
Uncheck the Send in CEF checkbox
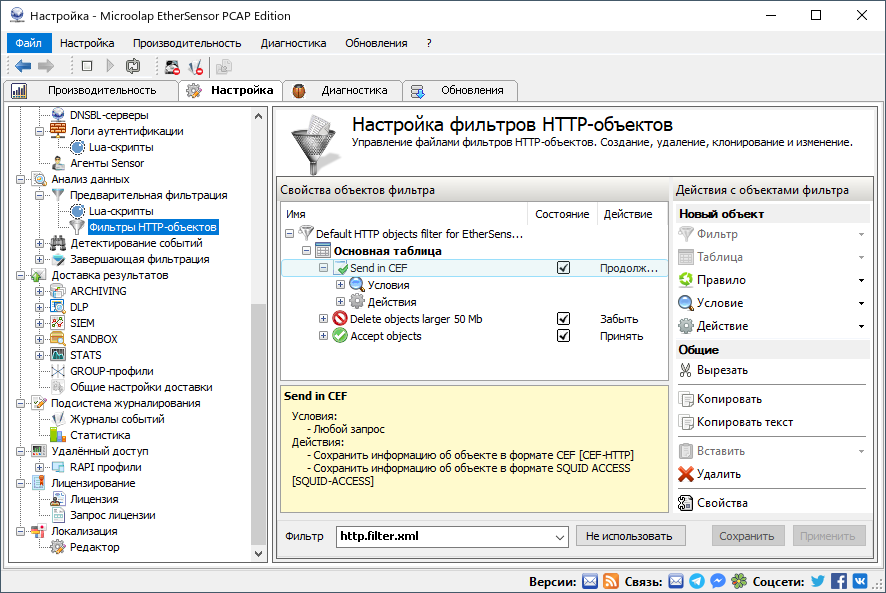click(564, 268)
